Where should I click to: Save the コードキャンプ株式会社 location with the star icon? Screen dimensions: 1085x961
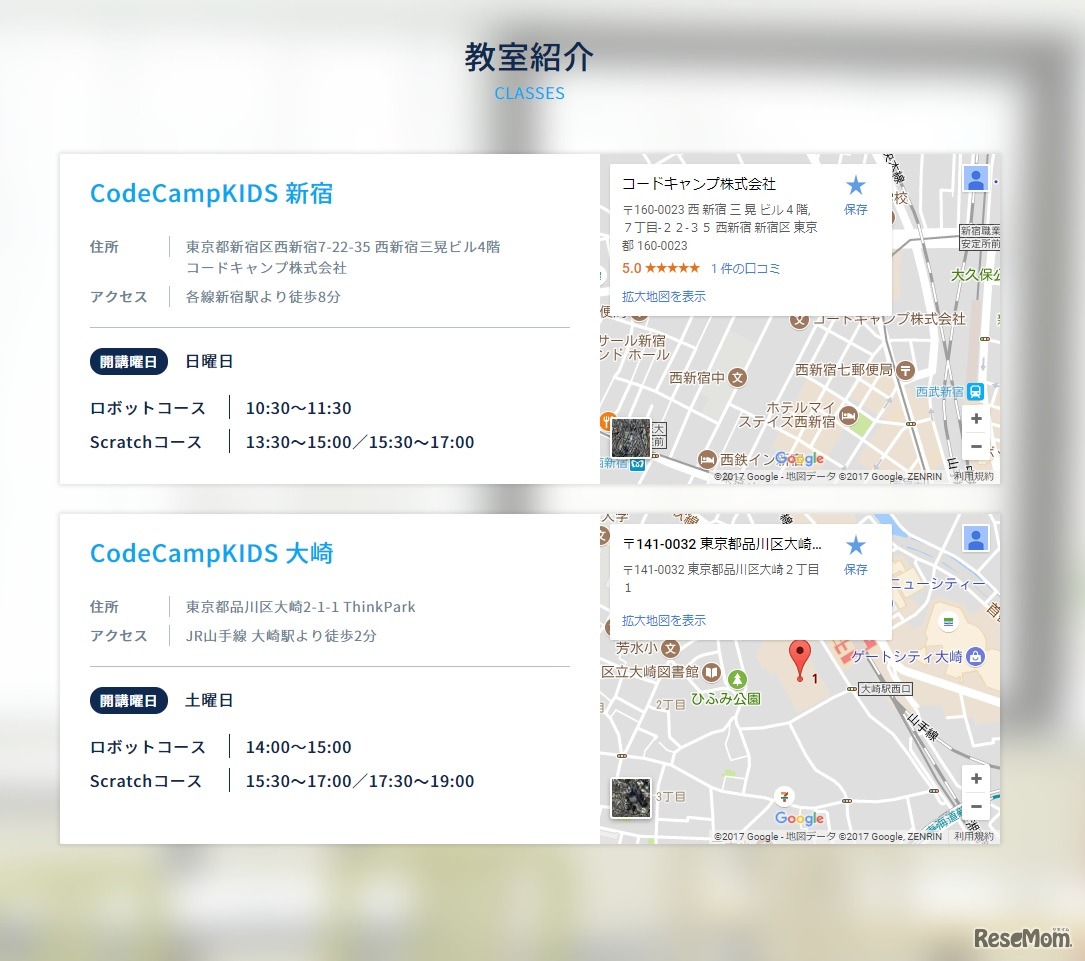855,184
